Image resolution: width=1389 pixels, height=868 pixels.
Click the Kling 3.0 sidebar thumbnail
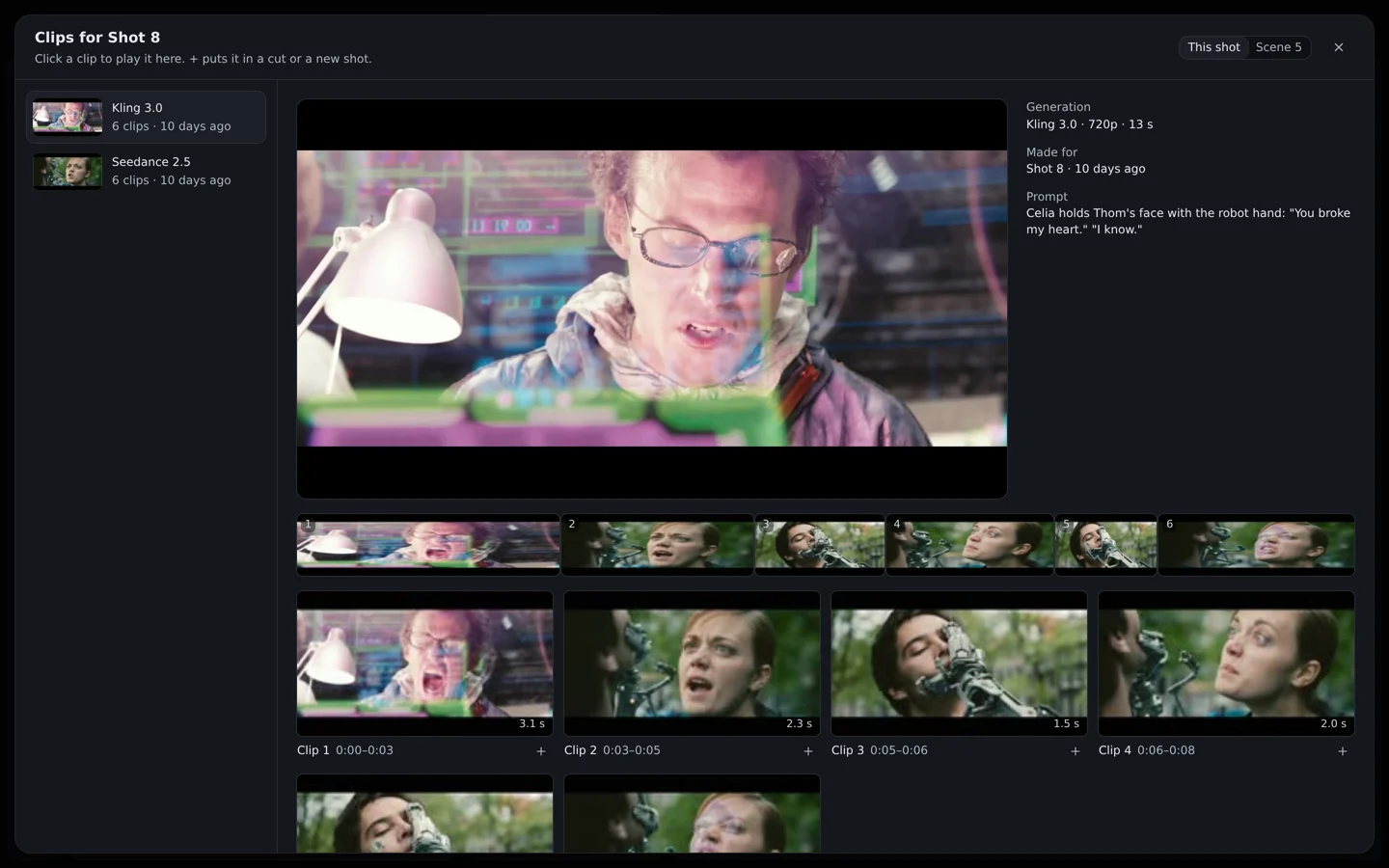[68, 117]
